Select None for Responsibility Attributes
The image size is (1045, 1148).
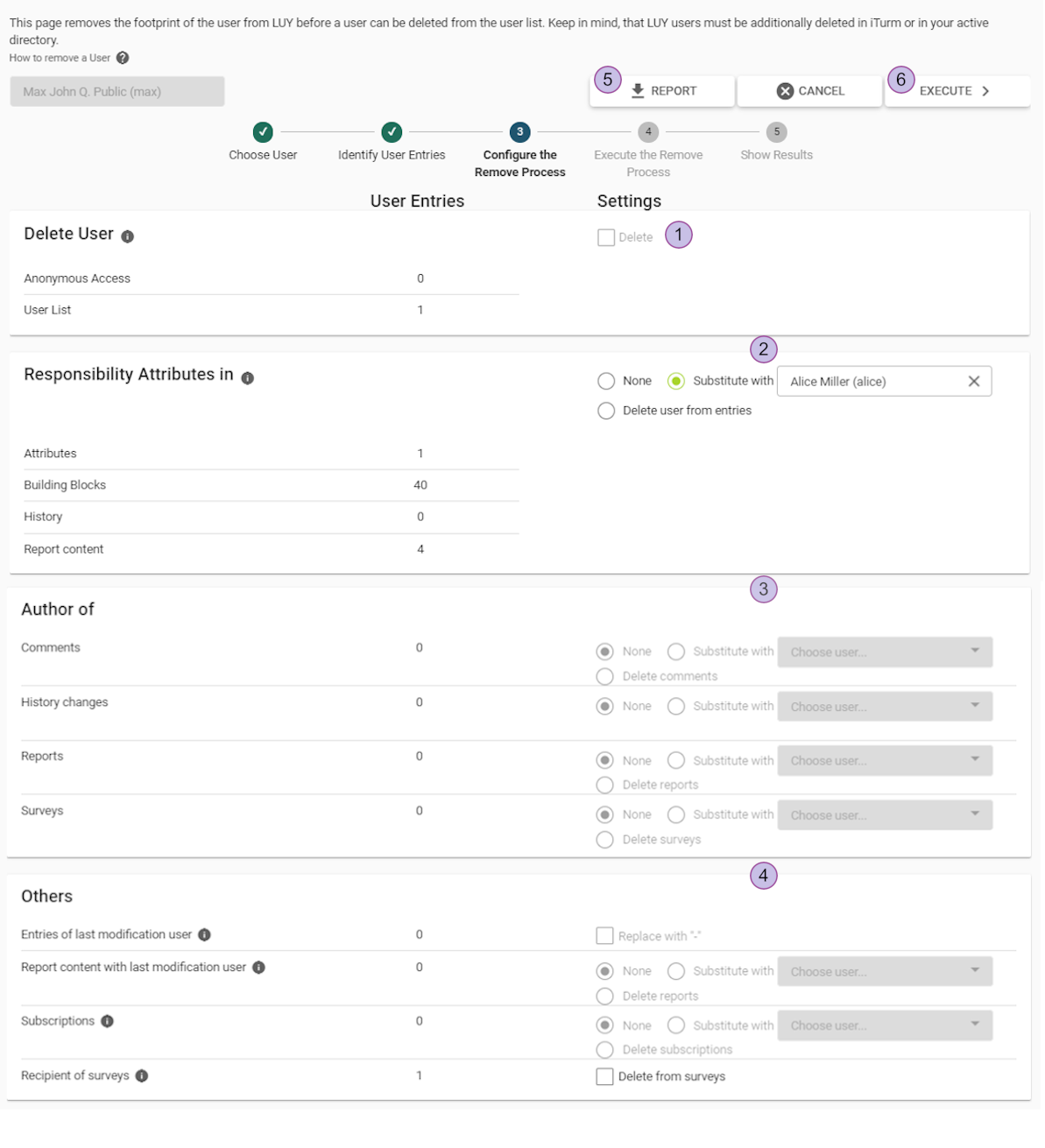click(x=606, y=381)
